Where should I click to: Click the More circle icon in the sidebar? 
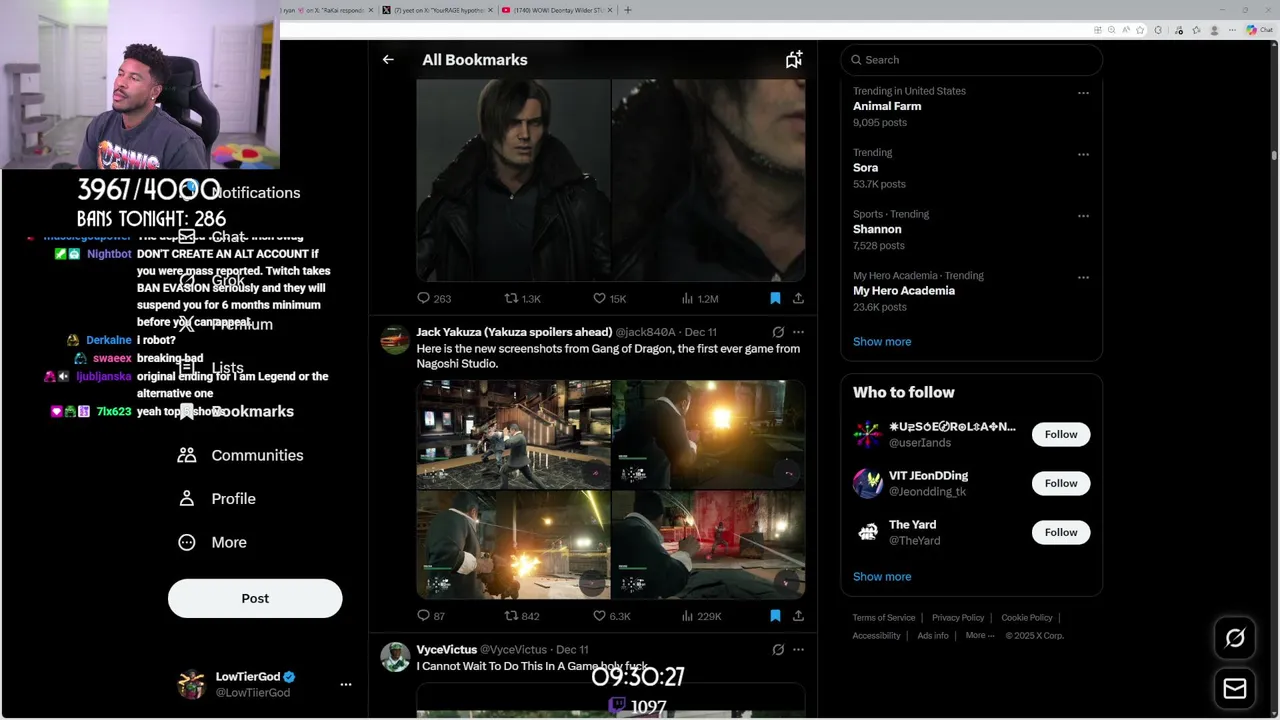[x=187, y=542]
